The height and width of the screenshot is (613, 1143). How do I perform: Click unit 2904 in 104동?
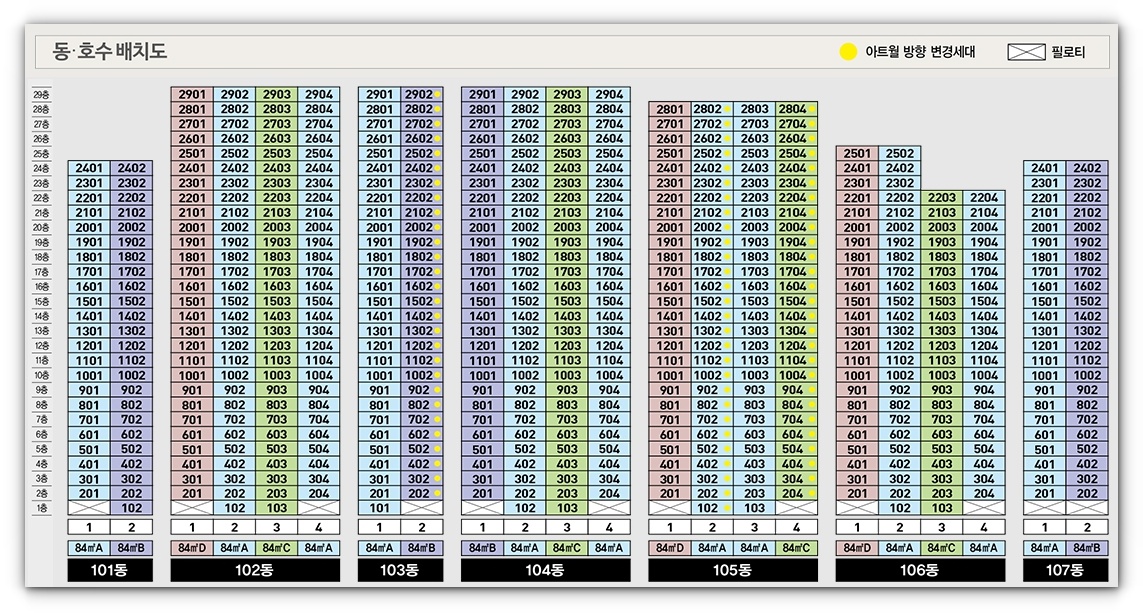click(609, 95)
